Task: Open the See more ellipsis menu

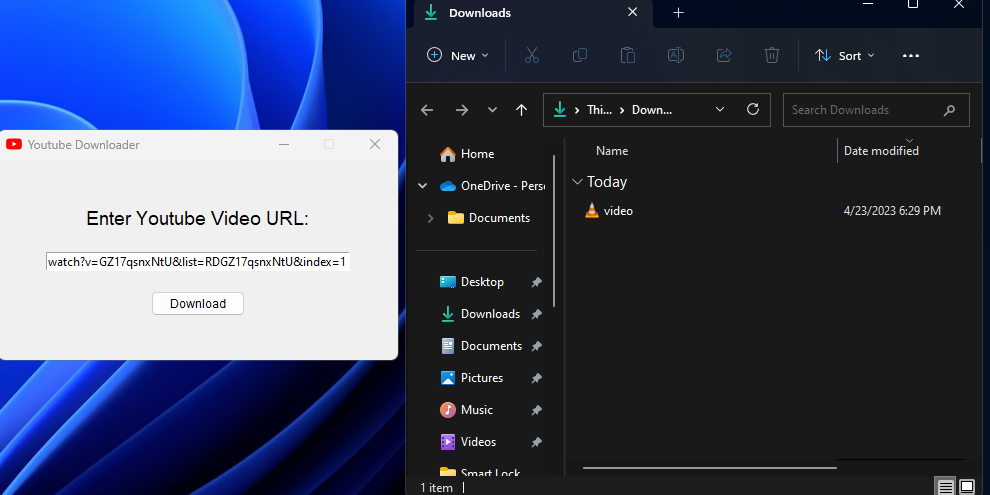Action: 910,56
